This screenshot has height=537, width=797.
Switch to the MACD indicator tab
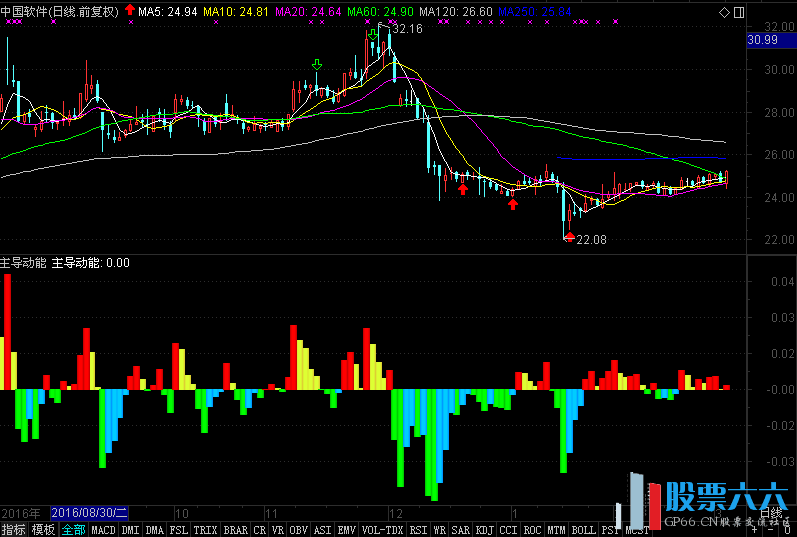pos(103,530)
